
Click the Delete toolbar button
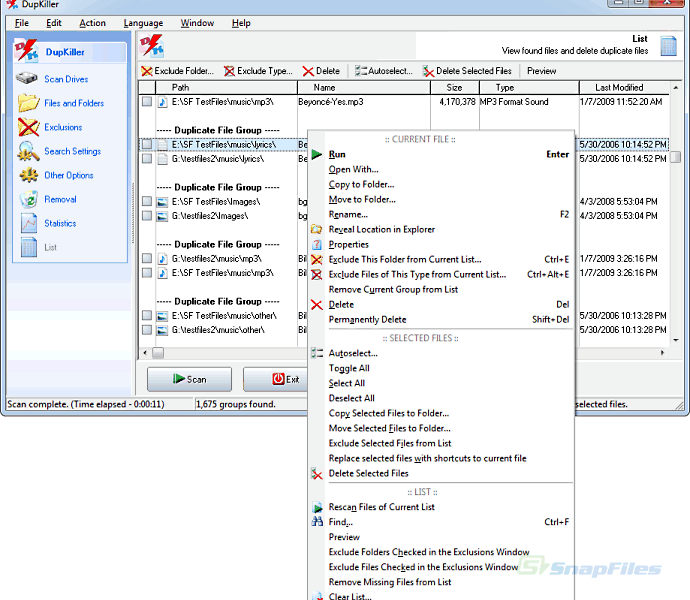321,71
